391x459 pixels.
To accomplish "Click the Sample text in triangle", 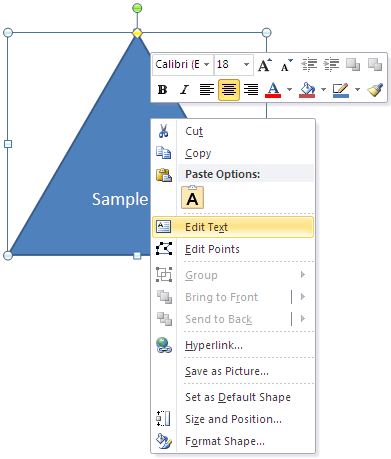I will pos(120,200).
